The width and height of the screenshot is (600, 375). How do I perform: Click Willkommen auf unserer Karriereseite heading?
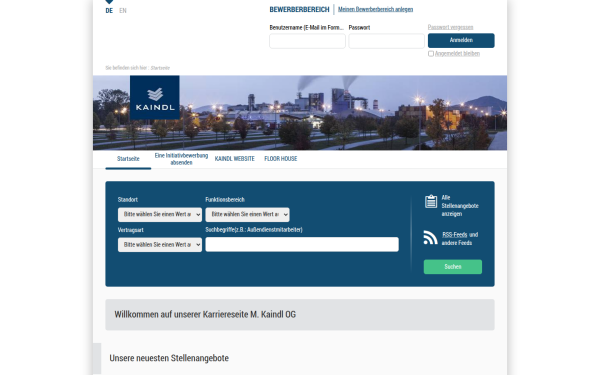tap(205, 315)
